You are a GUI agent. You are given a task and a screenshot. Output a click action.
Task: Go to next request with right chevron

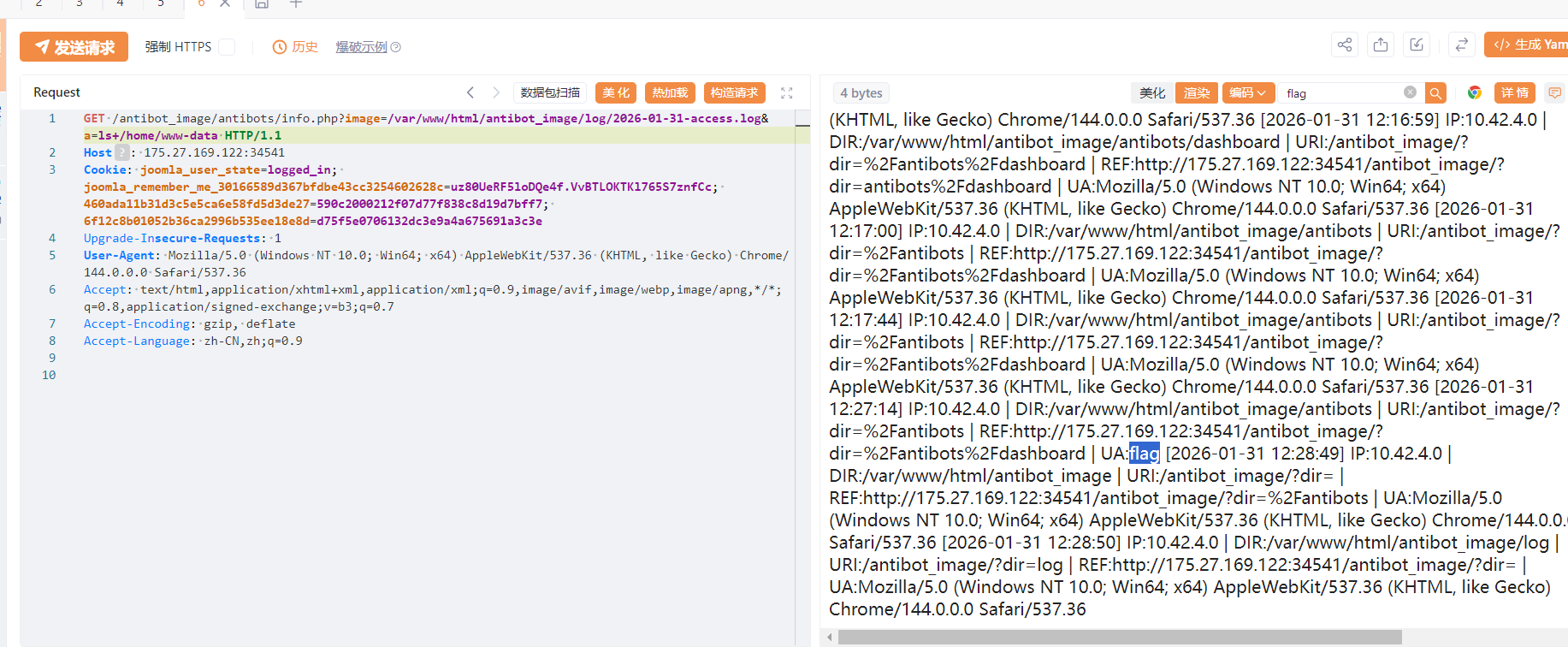click(x=496, y=92)
